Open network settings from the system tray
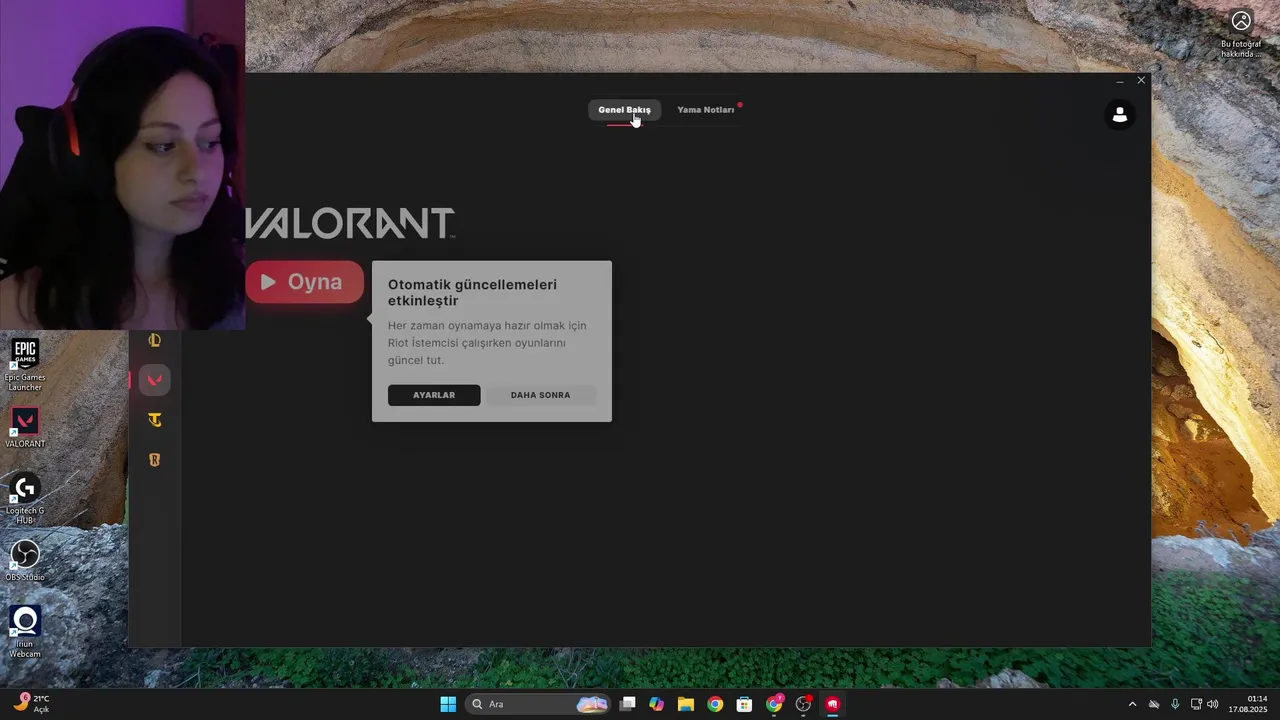The width and height of the screenshot is (1280, 720). (1196, 704)
